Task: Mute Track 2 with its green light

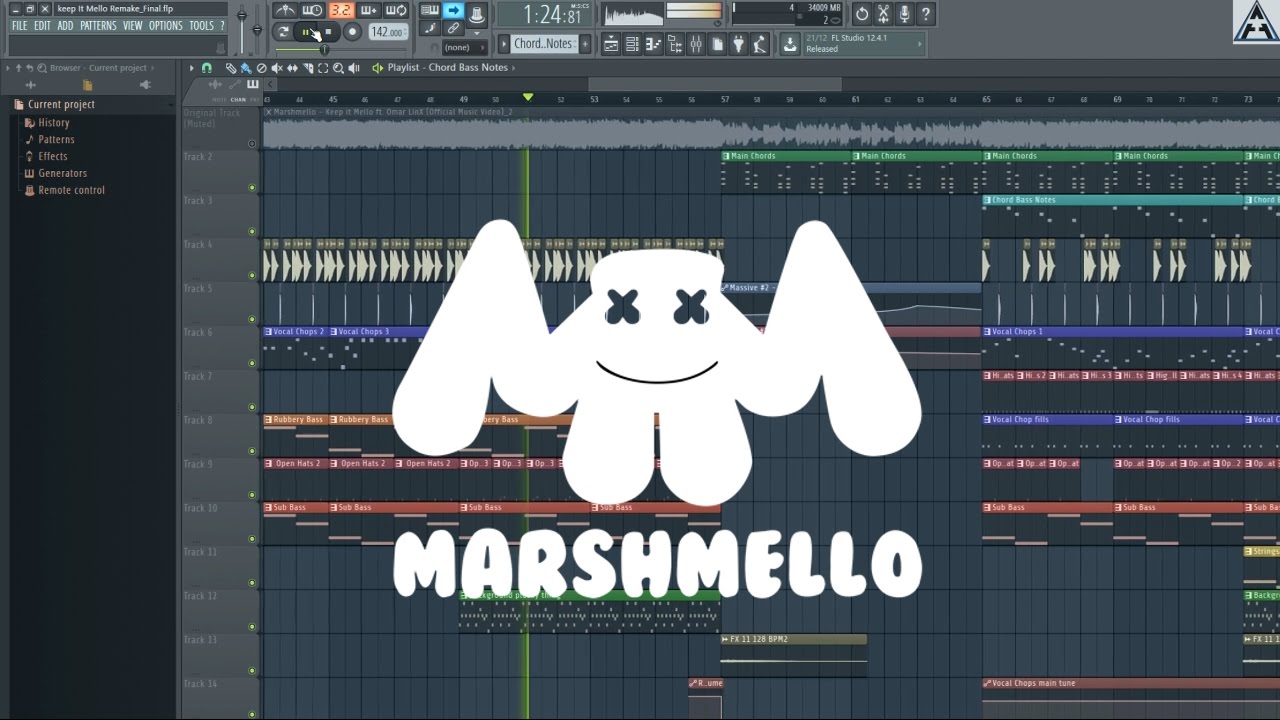Action: 252,187
